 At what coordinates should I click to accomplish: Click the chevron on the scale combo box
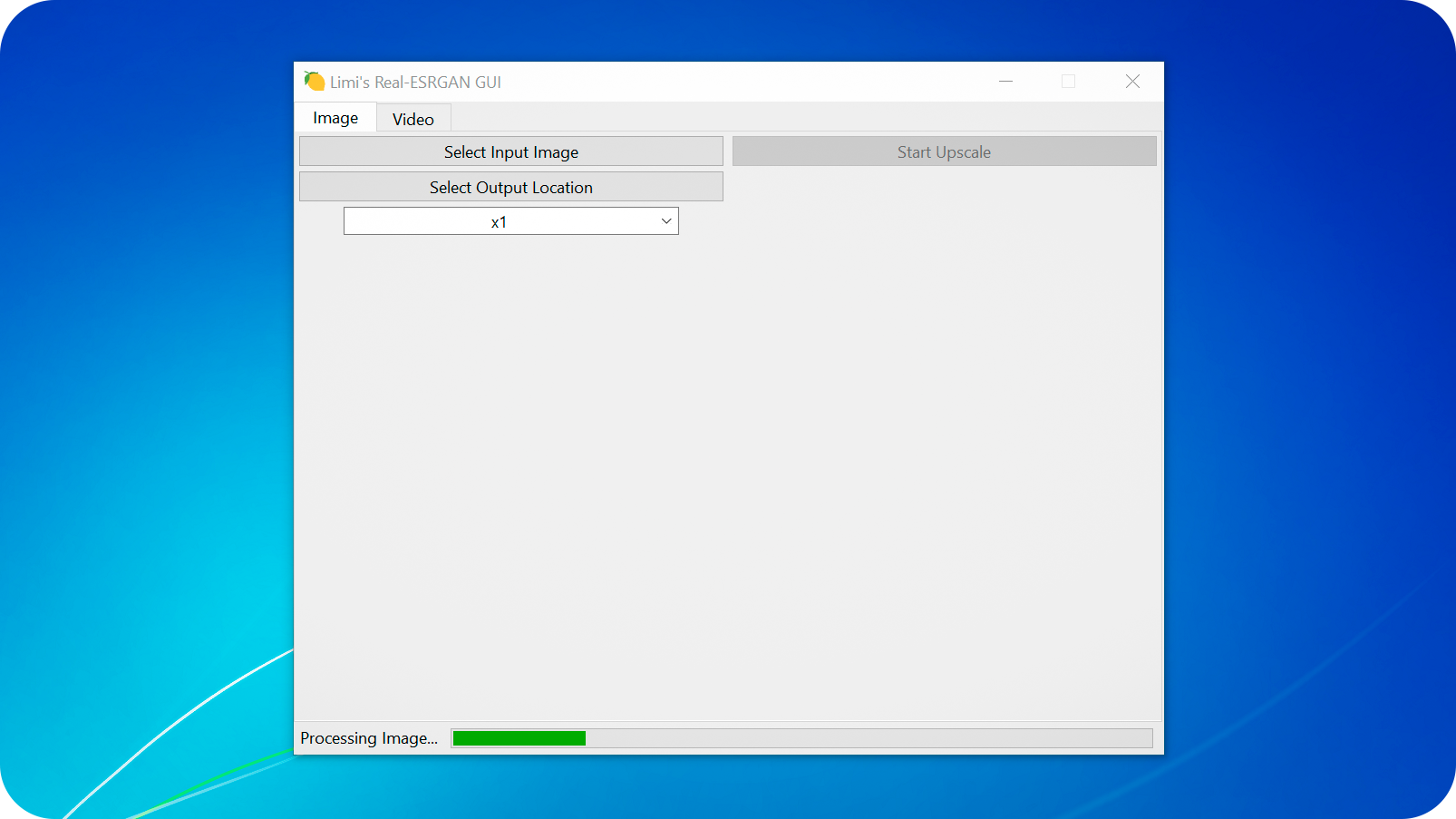click(x=665, y=220)
